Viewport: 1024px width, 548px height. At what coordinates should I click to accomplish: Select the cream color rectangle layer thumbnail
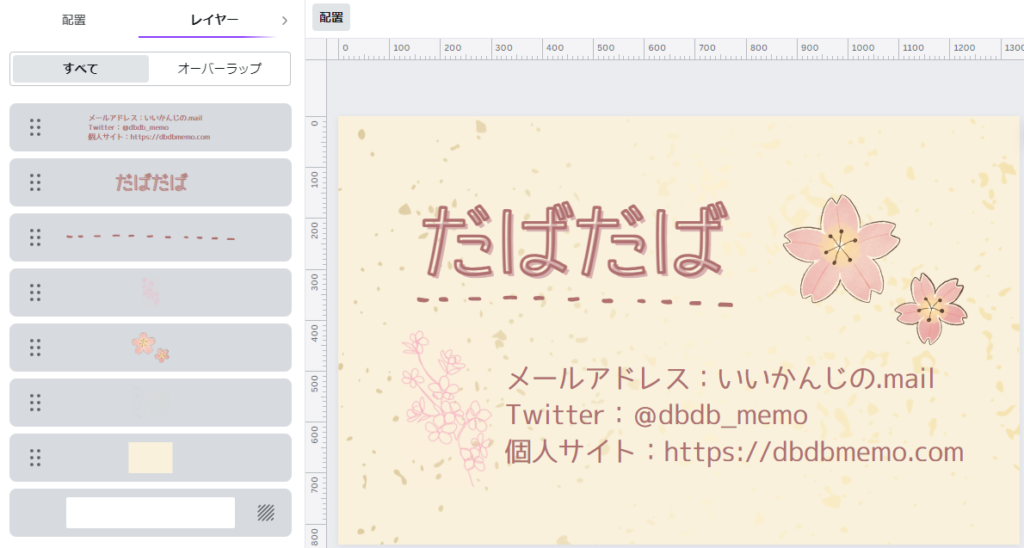coord(150,458)
